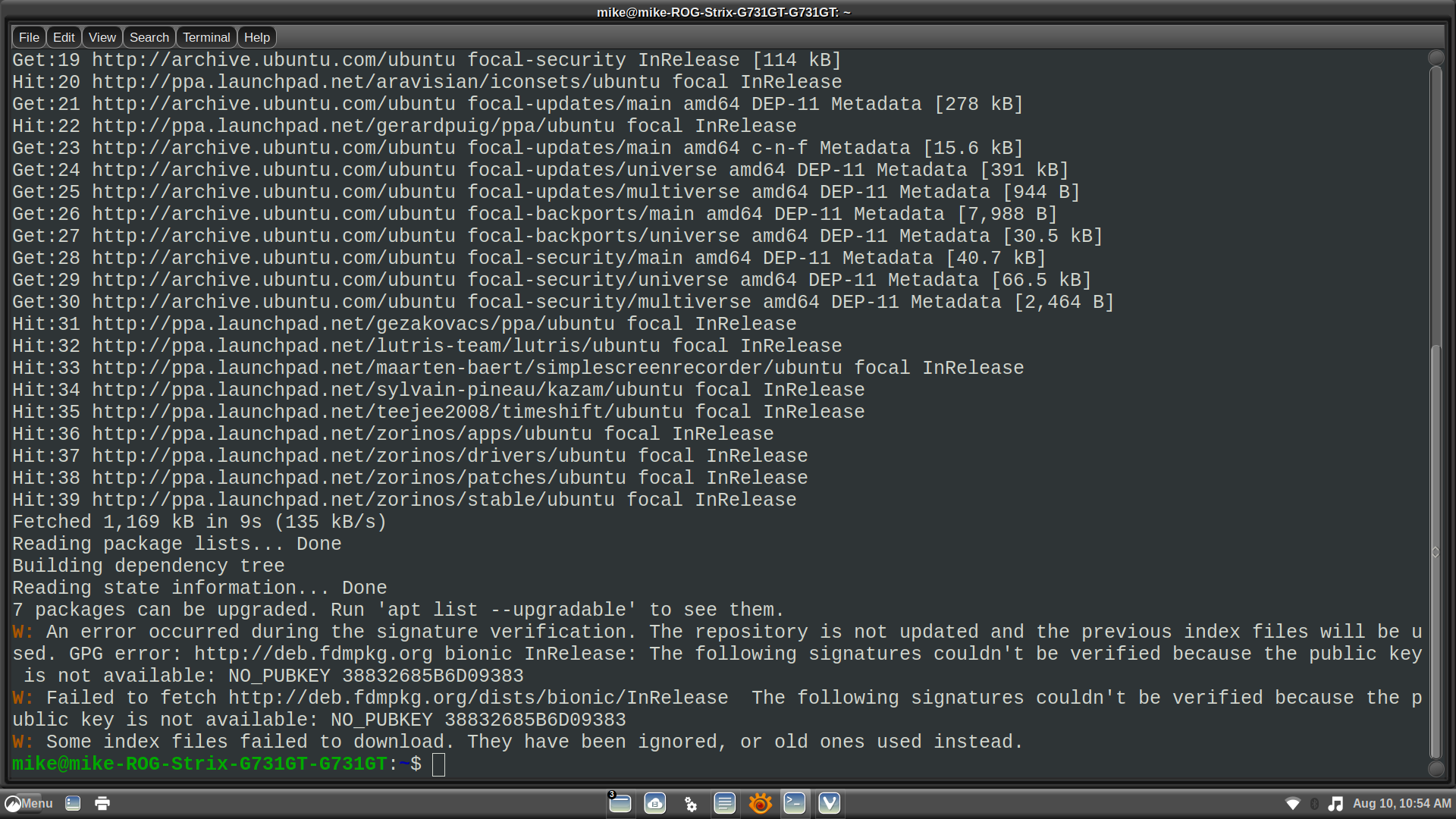Open the Search menu
This screenshot has width=1456, height=819.
click(x=149, y=37)
